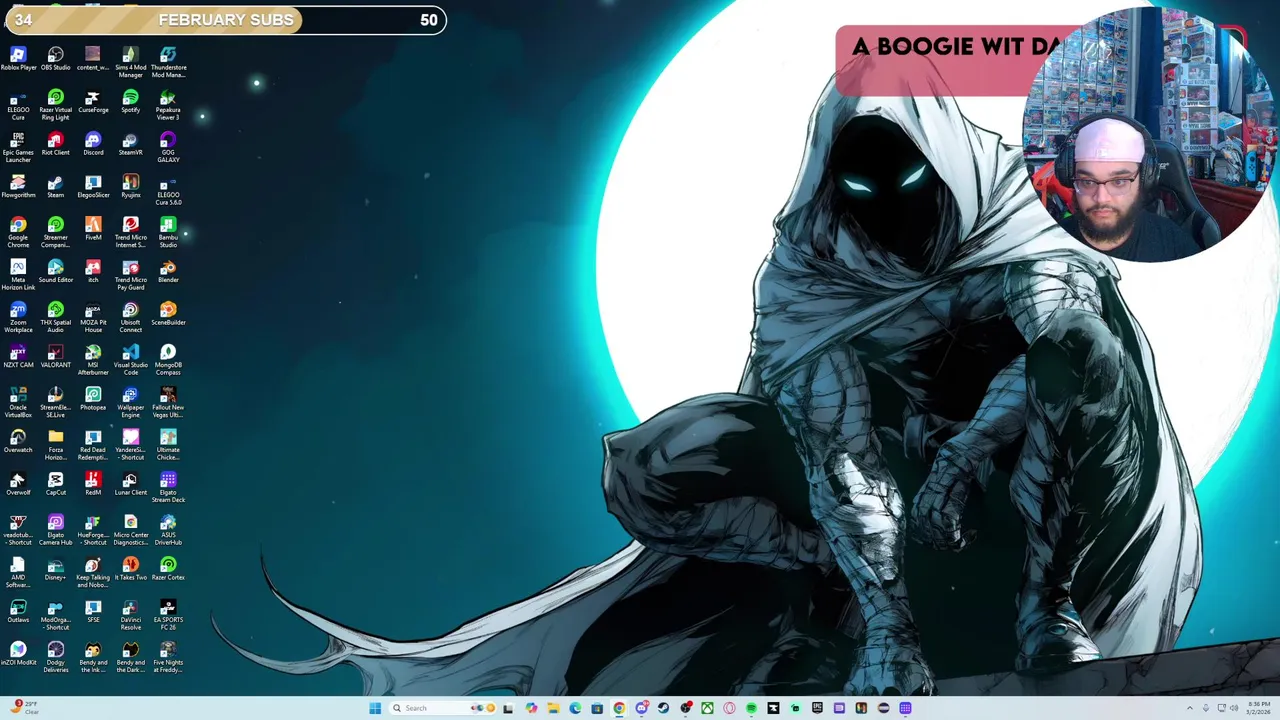This screenshot has height=720, width=1280.
Task: Click the GOG GALAXY shortcut
Action: 168,147
